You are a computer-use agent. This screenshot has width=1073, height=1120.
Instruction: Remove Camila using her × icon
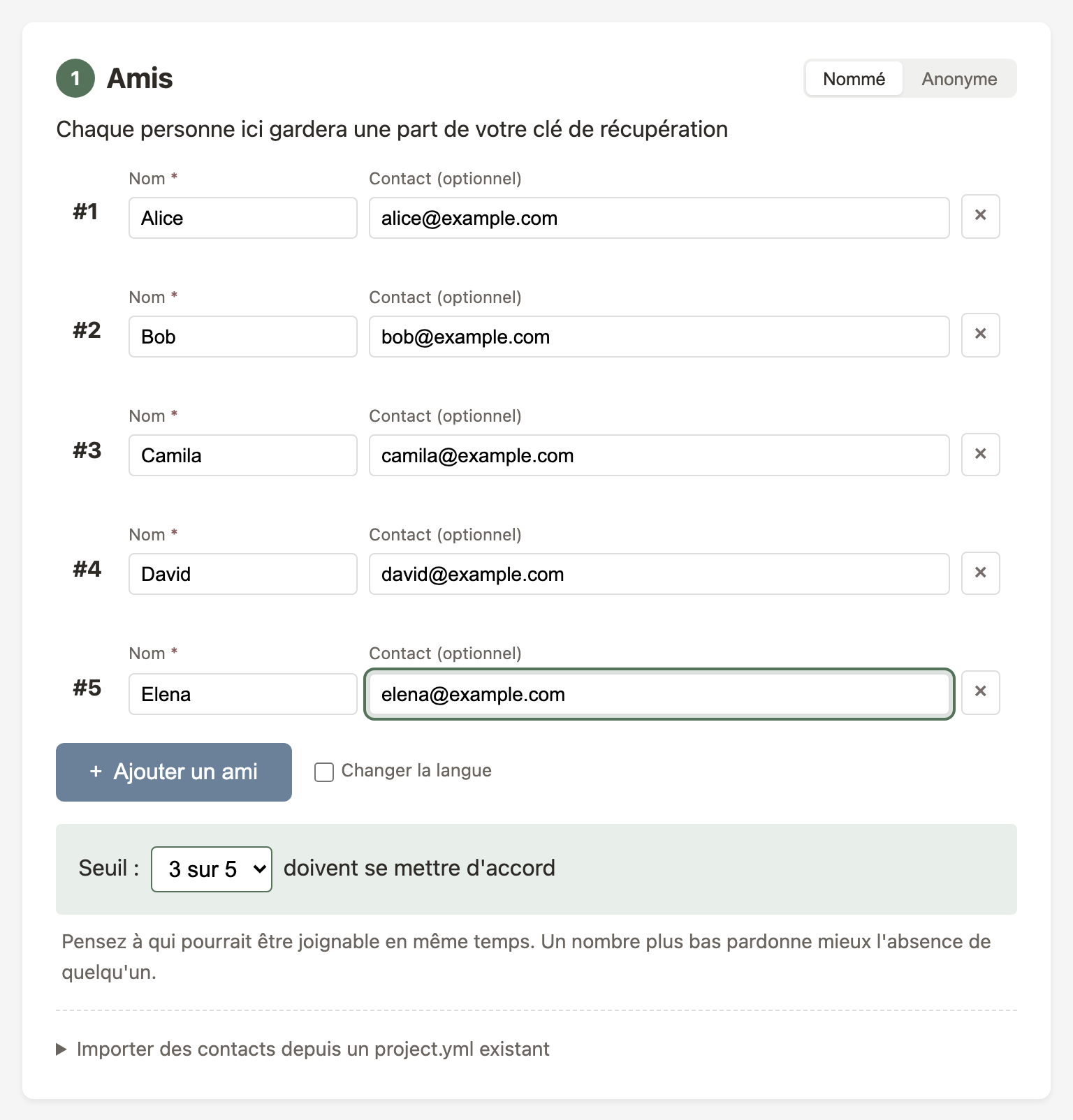click(x=980, y=455)
